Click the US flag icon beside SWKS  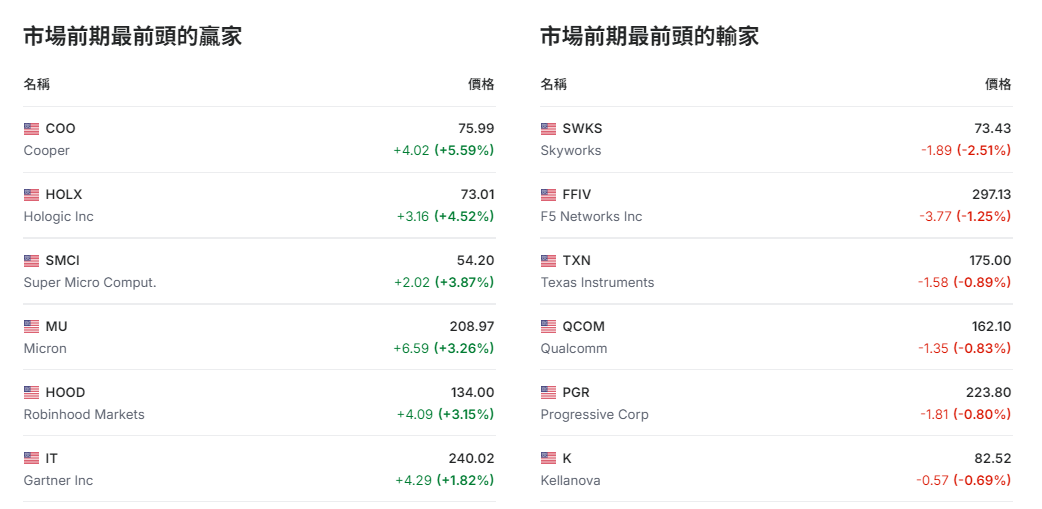coord(549,129)
